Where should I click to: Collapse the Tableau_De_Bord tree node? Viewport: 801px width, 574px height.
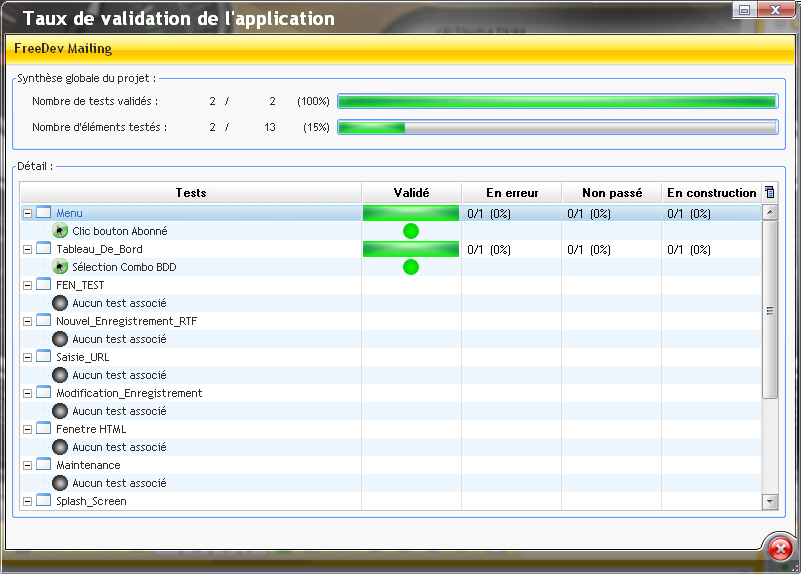click(x=27, y=249)
